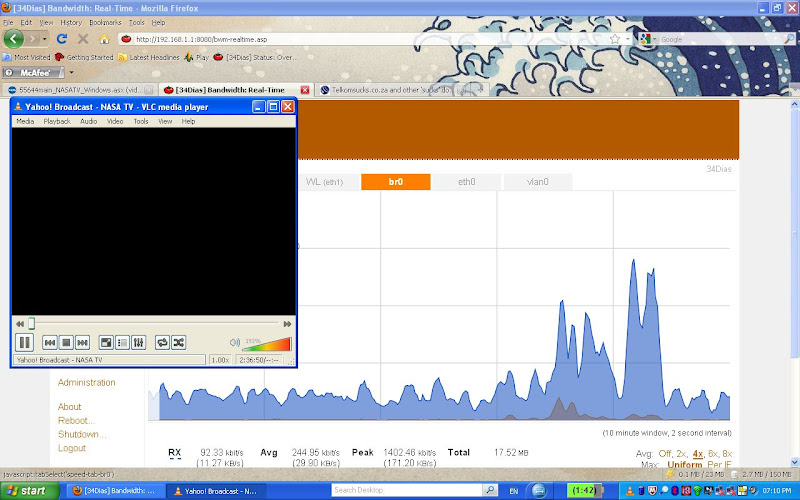
Task: Click the Firefox stop loading icon
Action: 83,39
